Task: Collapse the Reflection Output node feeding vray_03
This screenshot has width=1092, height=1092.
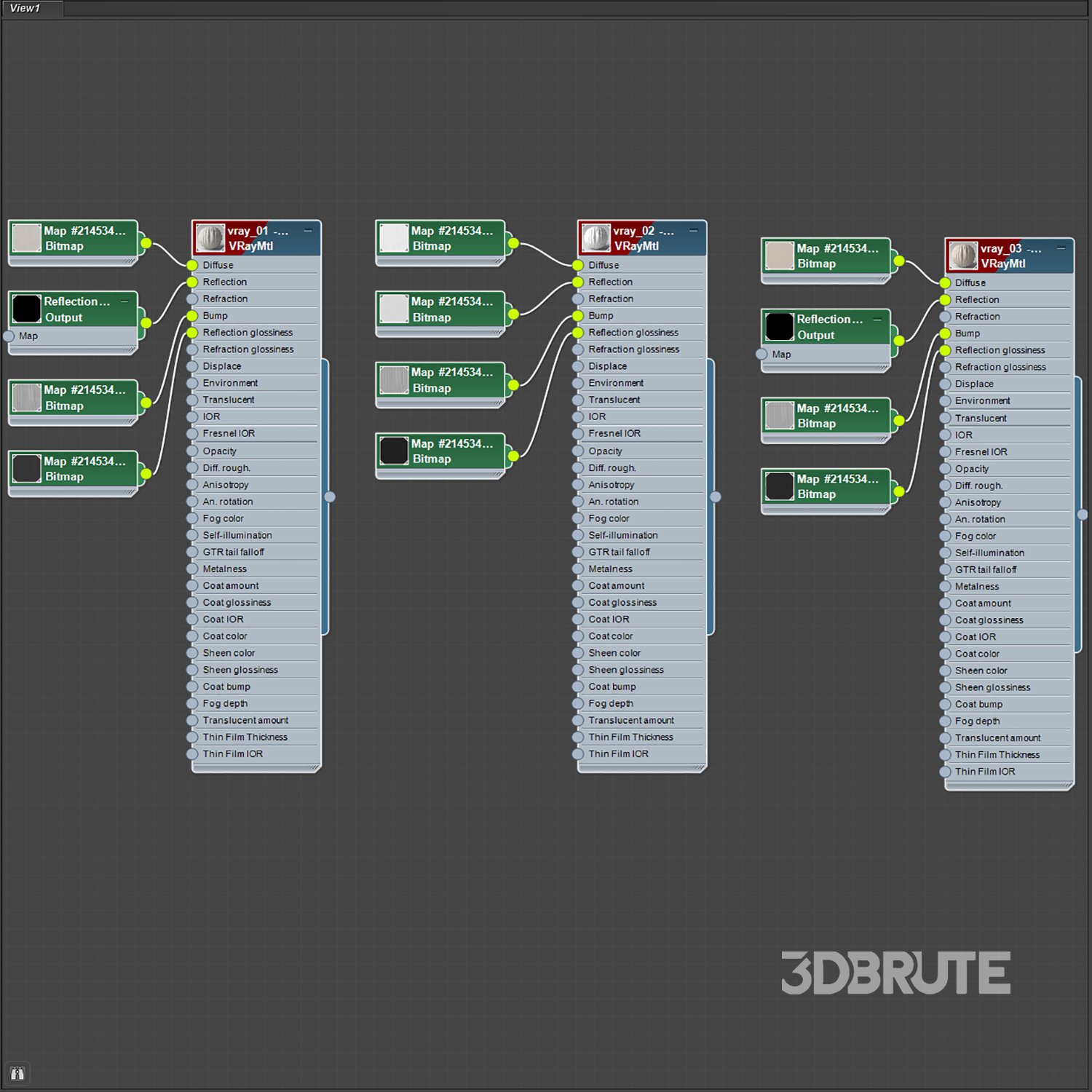Action: pyautogui.click(x=877, y=319)
